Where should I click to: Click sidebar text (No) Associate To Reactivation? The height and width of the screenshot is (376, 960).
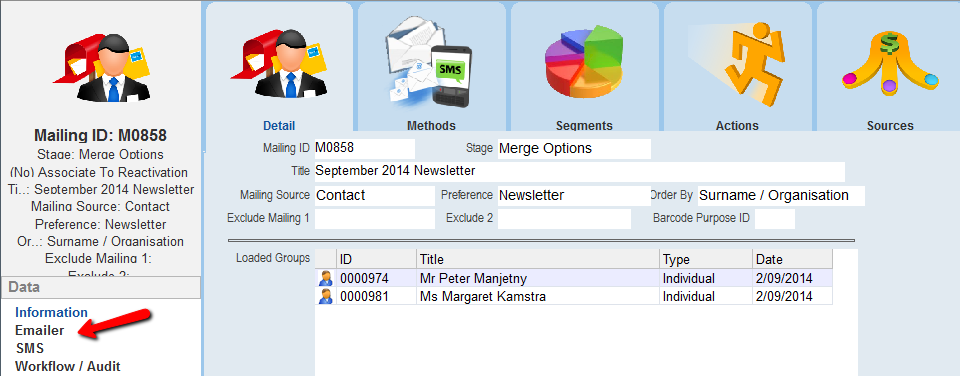click(x=99, y=173)
